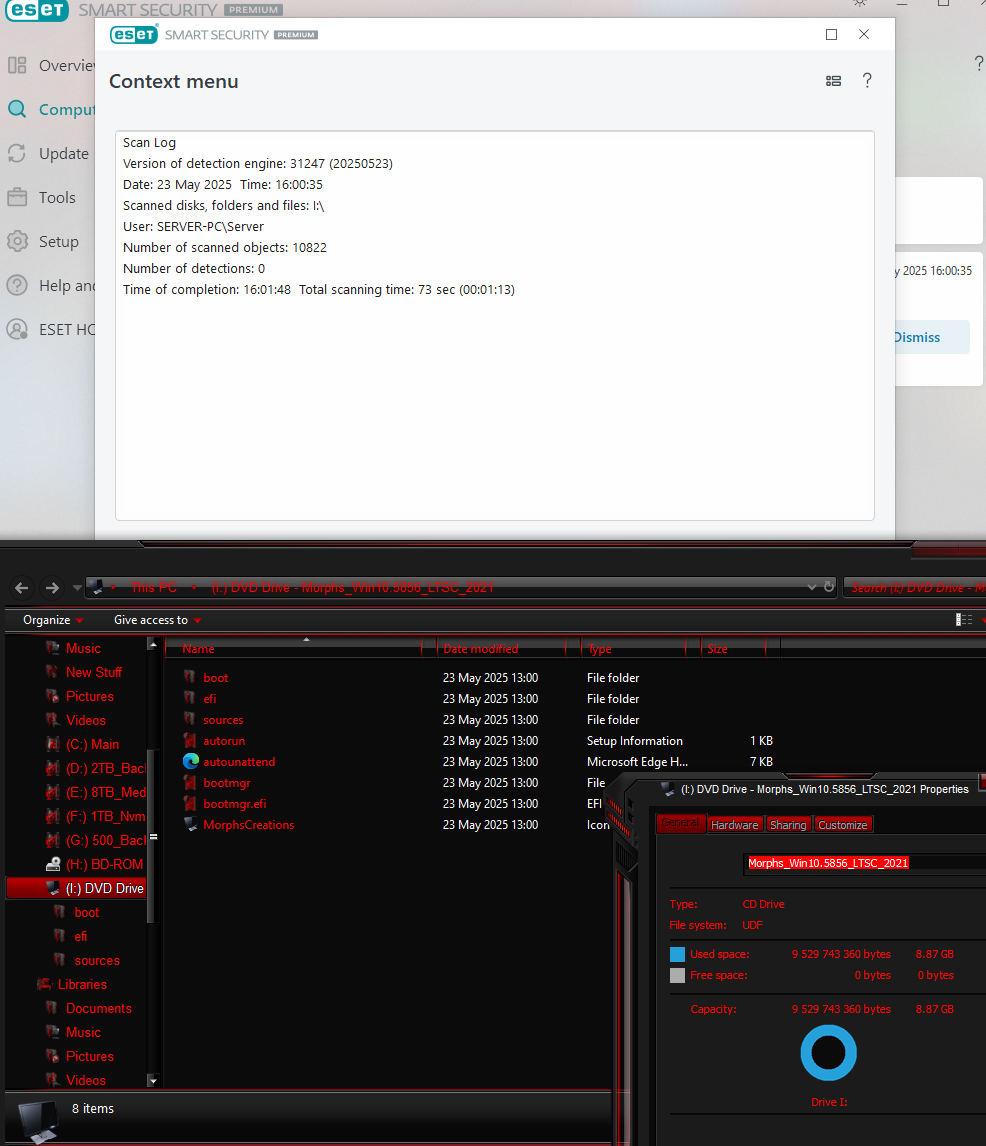Open (E:) 8TB_Med drive in tree
This screenshot has width=986, height=1146.
pyautogui.click(x=105, y=792)
